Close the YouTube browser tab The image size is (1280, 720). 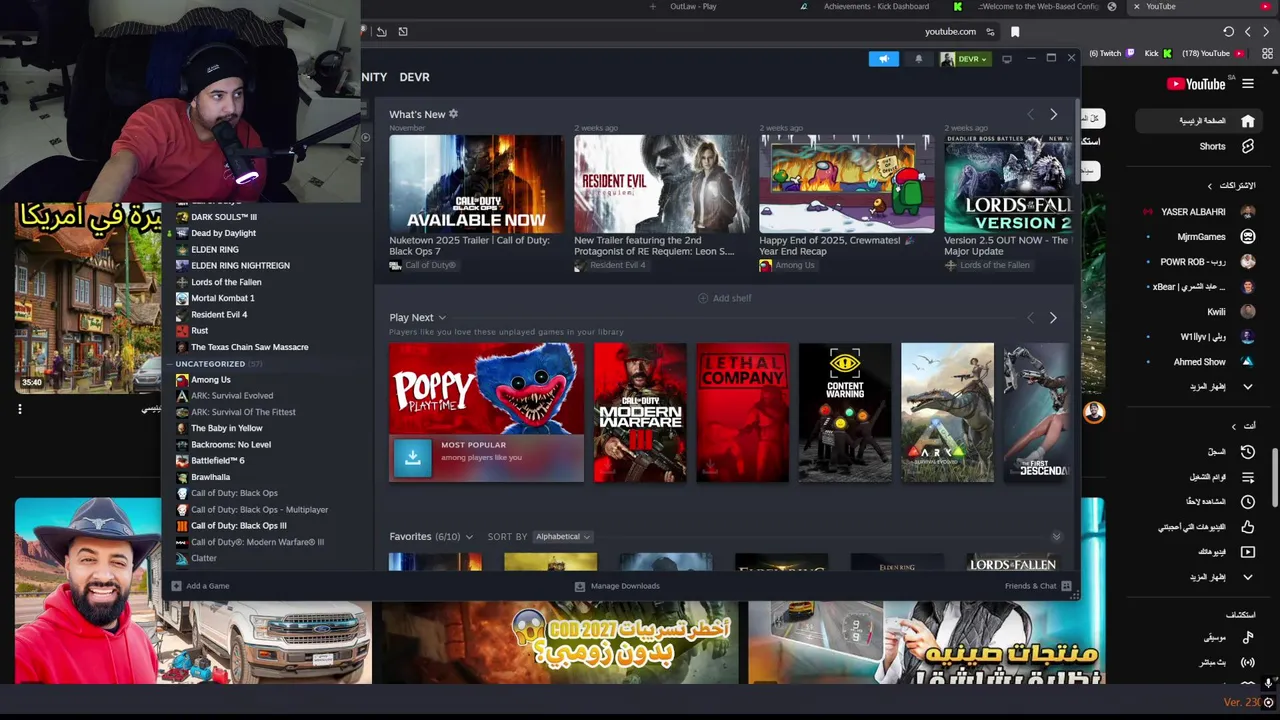[1136, 7]
